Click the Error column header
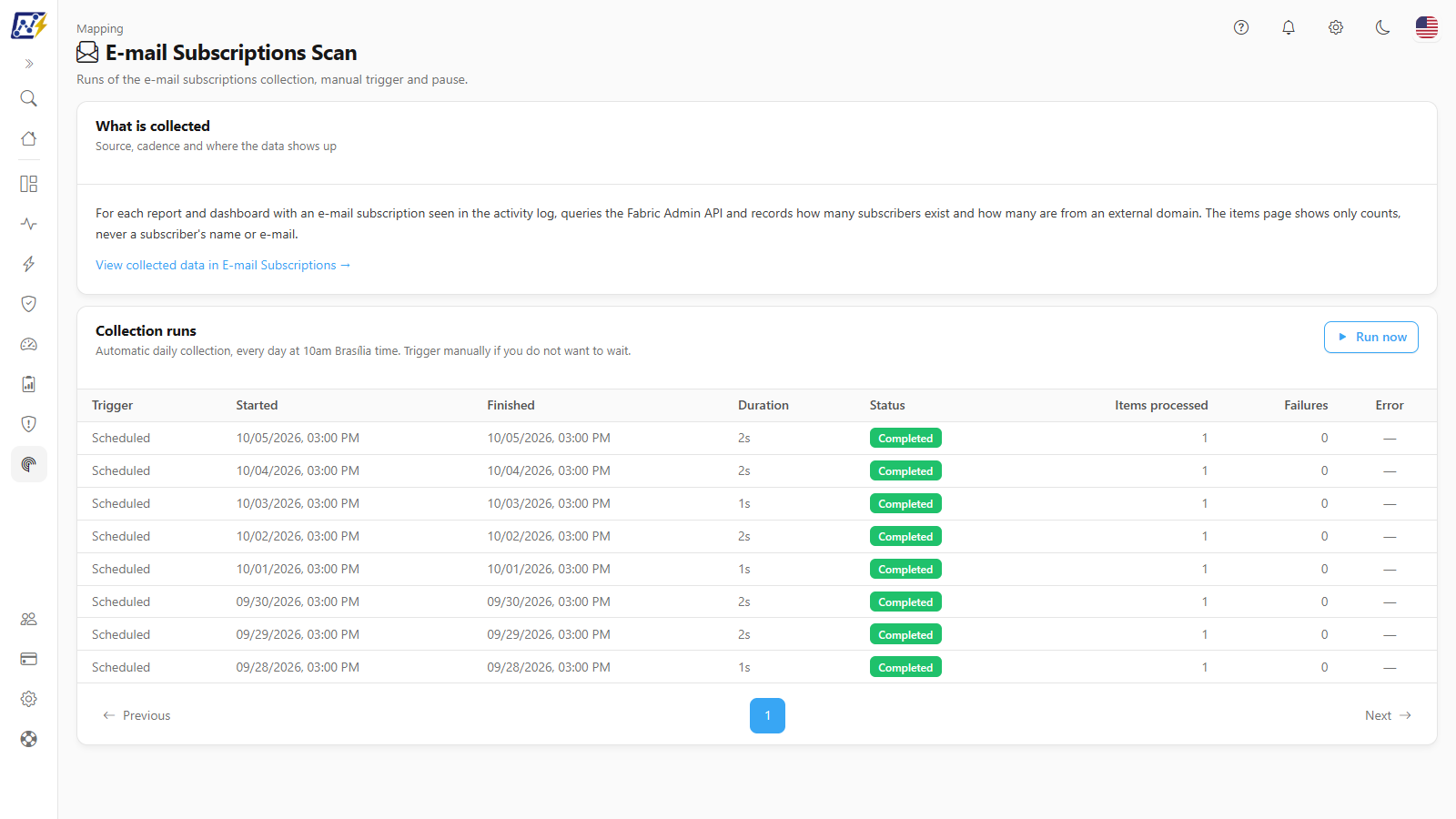The image size is (1456, 819). click(x=1390, y=405)
